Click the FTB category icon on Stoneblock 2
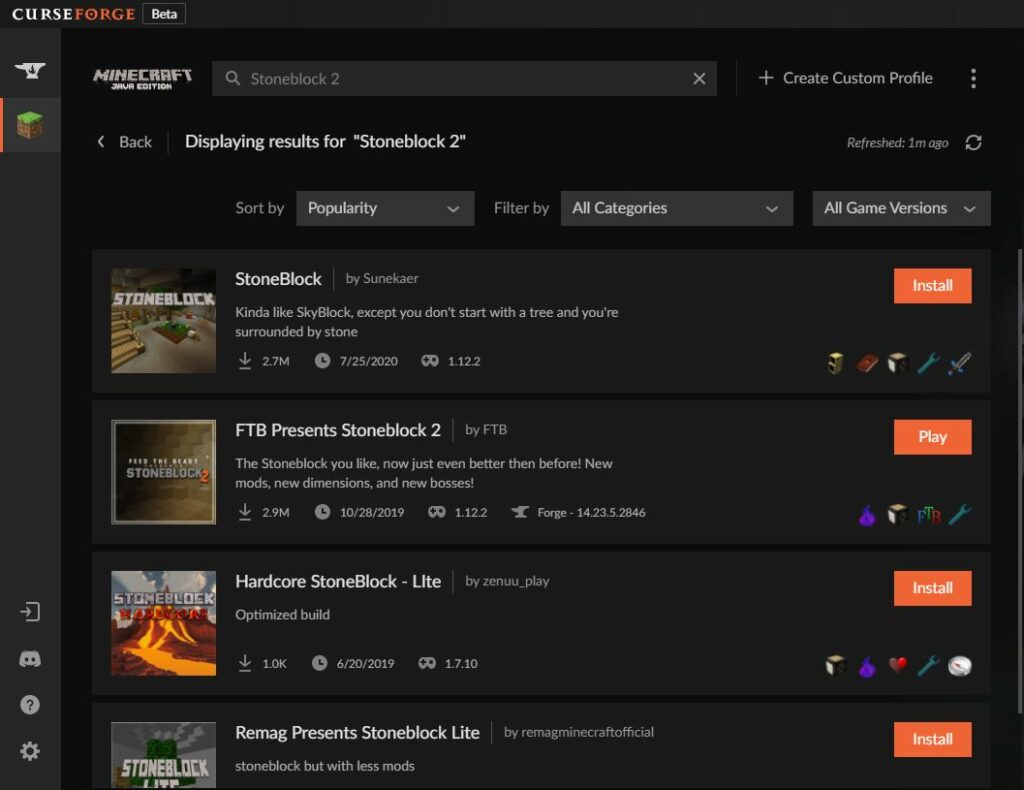Screen dimensions: 1024x790 point(929,515)
